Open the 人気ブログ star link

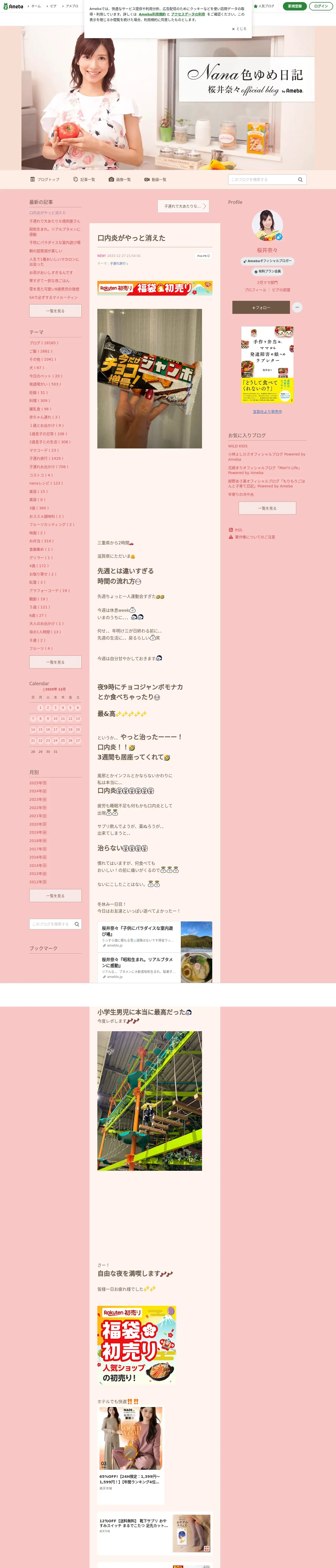click(x=264, y=6)
